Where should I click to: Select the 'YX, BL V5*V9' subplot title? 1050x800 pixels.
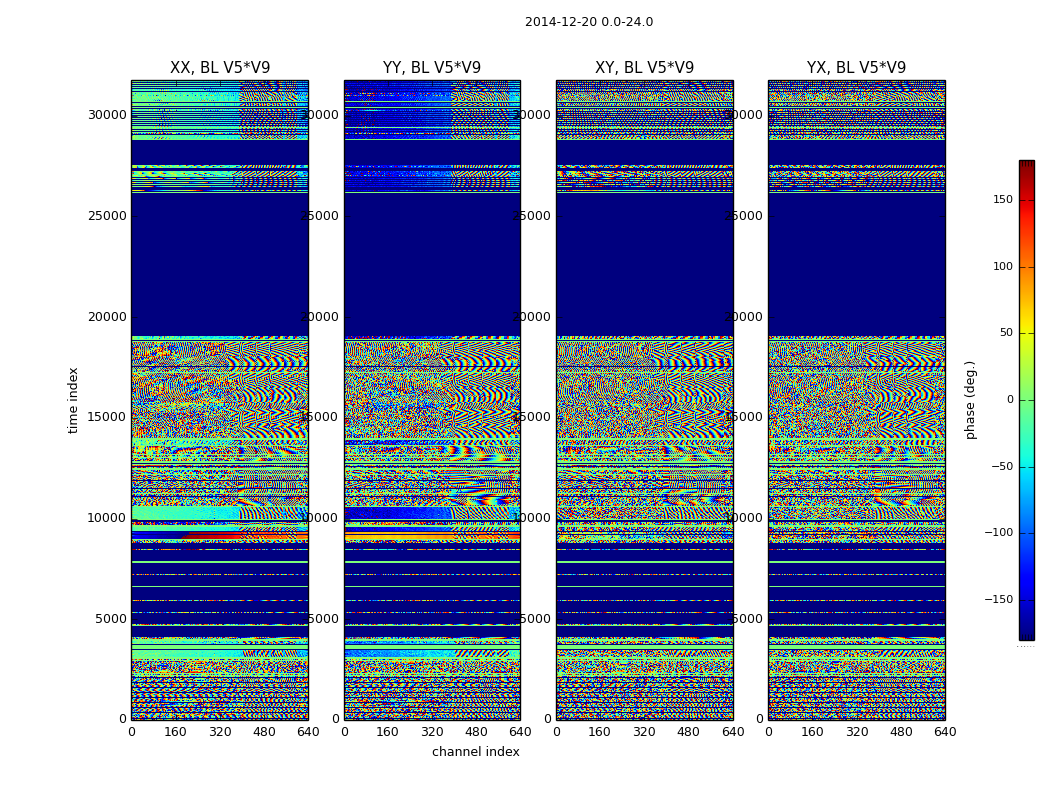tap(856, 68)
